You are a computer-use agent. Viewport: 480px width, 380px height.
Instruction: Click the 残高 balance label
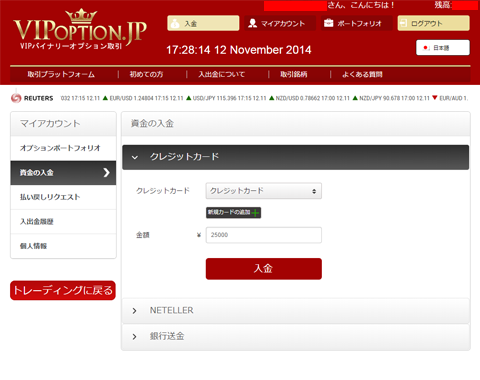pos(443,5)
